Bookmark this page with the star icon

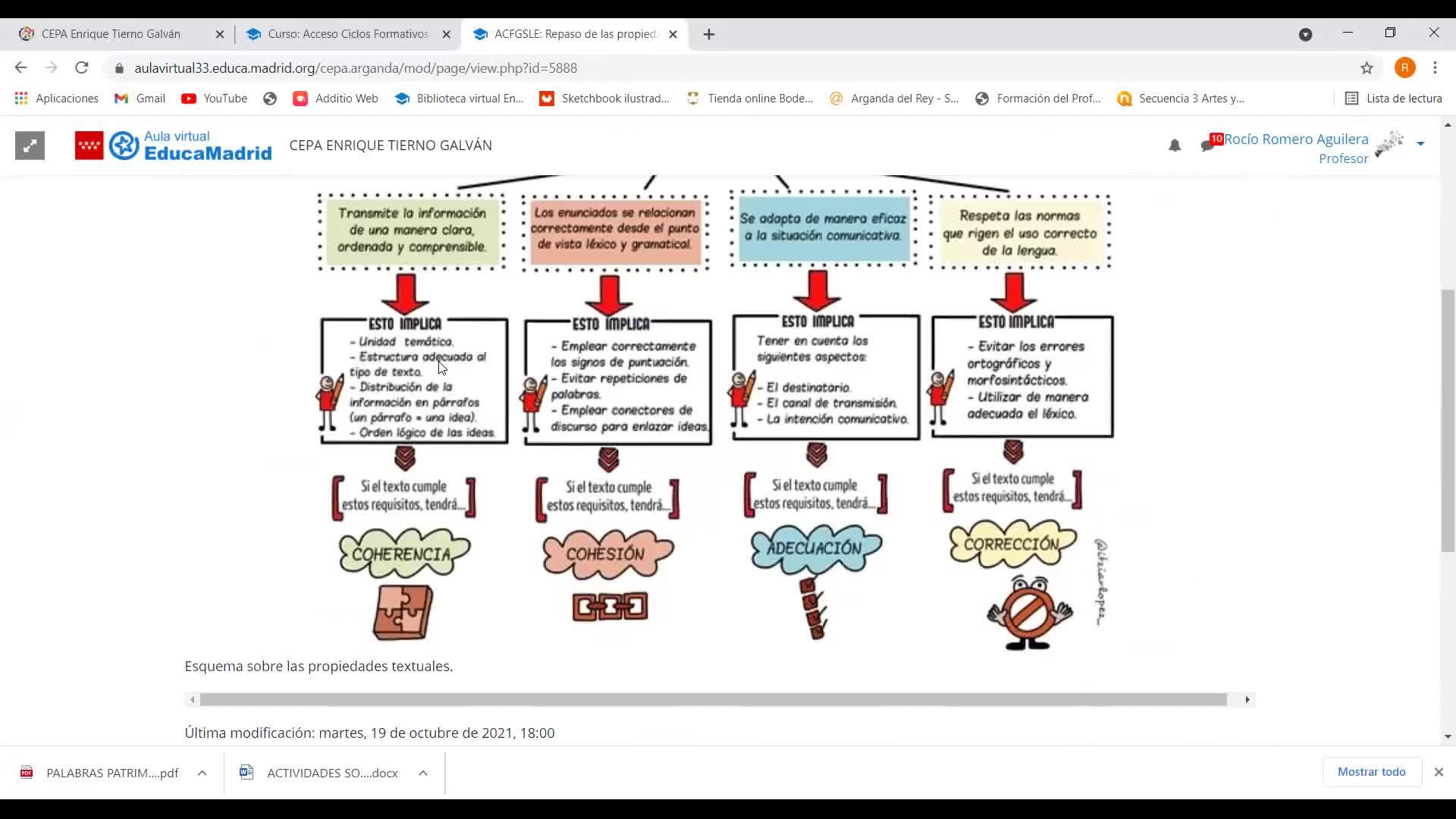[x=1367, y=68]
